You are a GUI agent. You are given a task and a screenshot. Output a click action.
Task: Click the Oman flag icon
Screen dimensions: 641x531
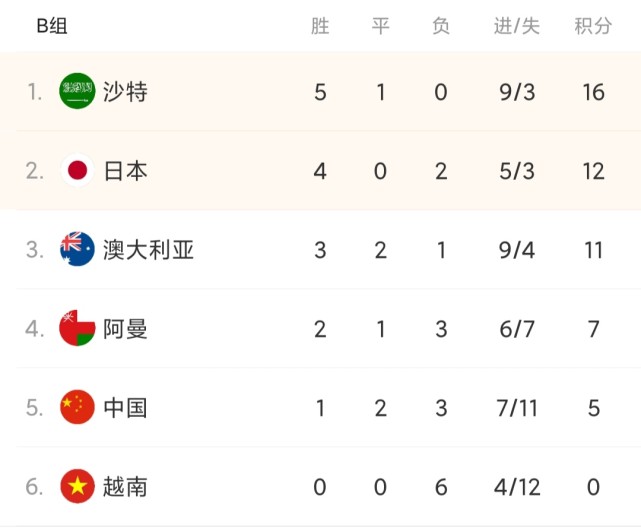77,328
